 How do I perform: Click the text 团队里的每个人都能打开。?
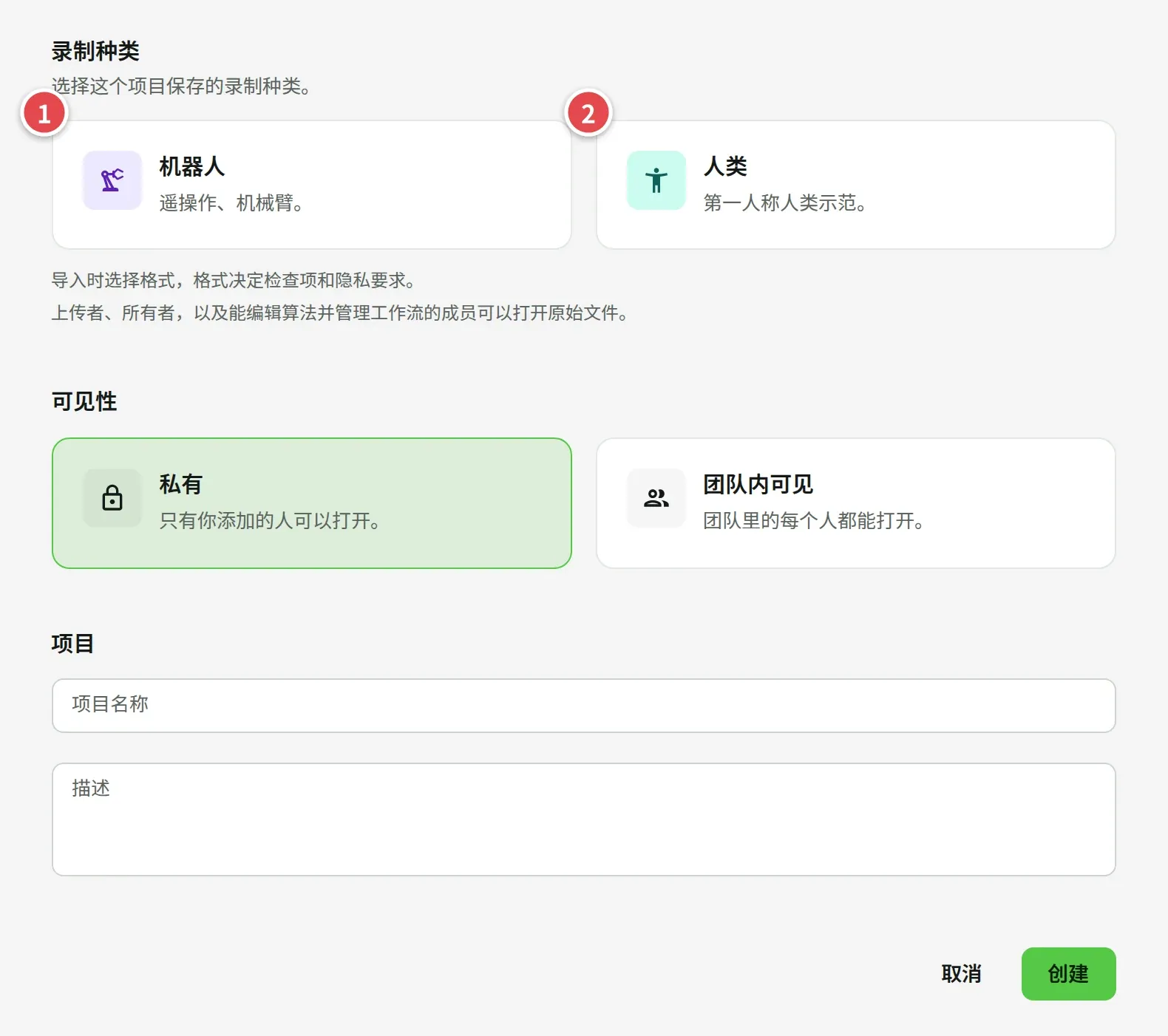pos(814,521)
